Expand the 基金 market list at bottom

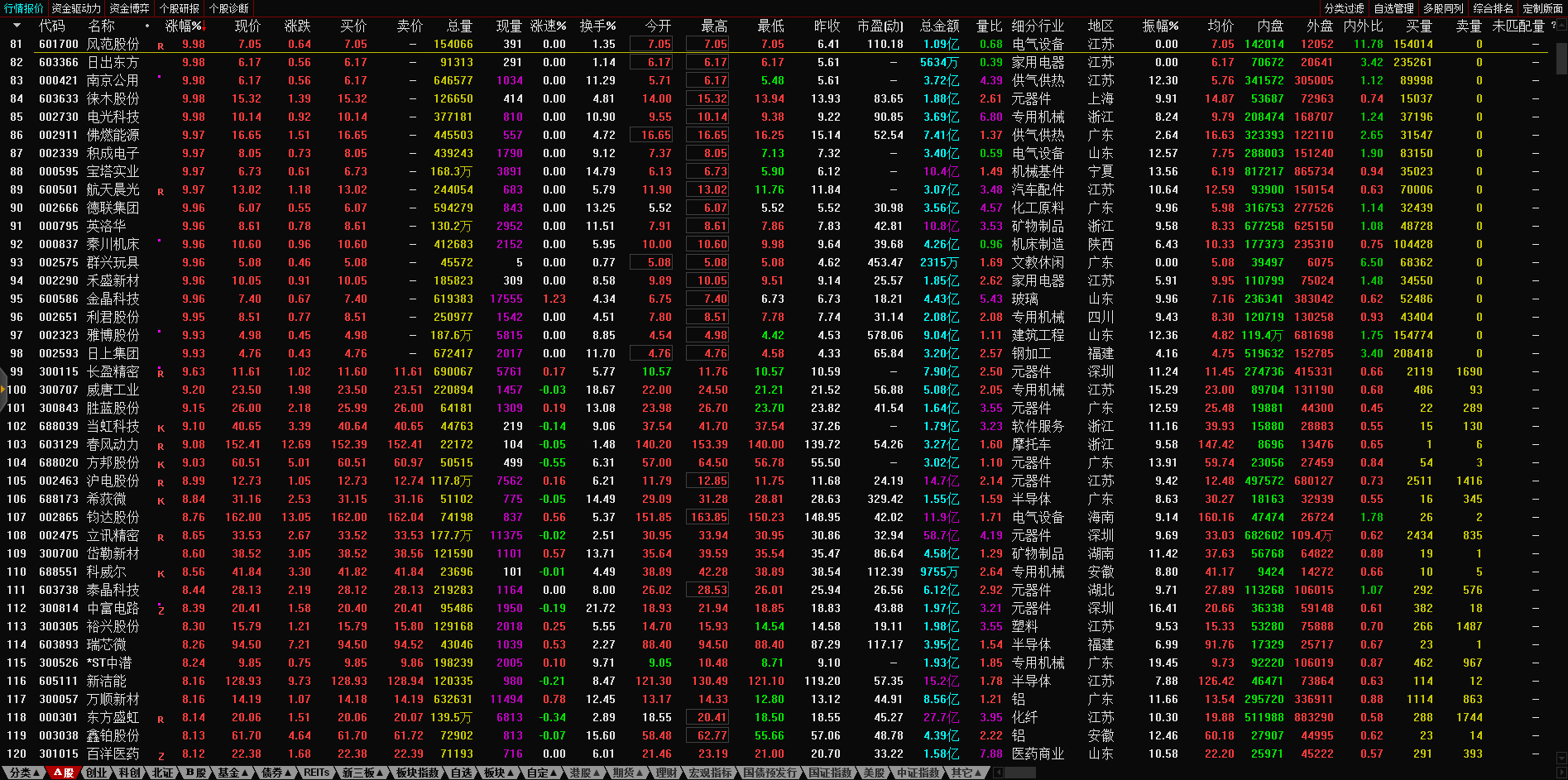pyautogui.click(x=233, y=773)
